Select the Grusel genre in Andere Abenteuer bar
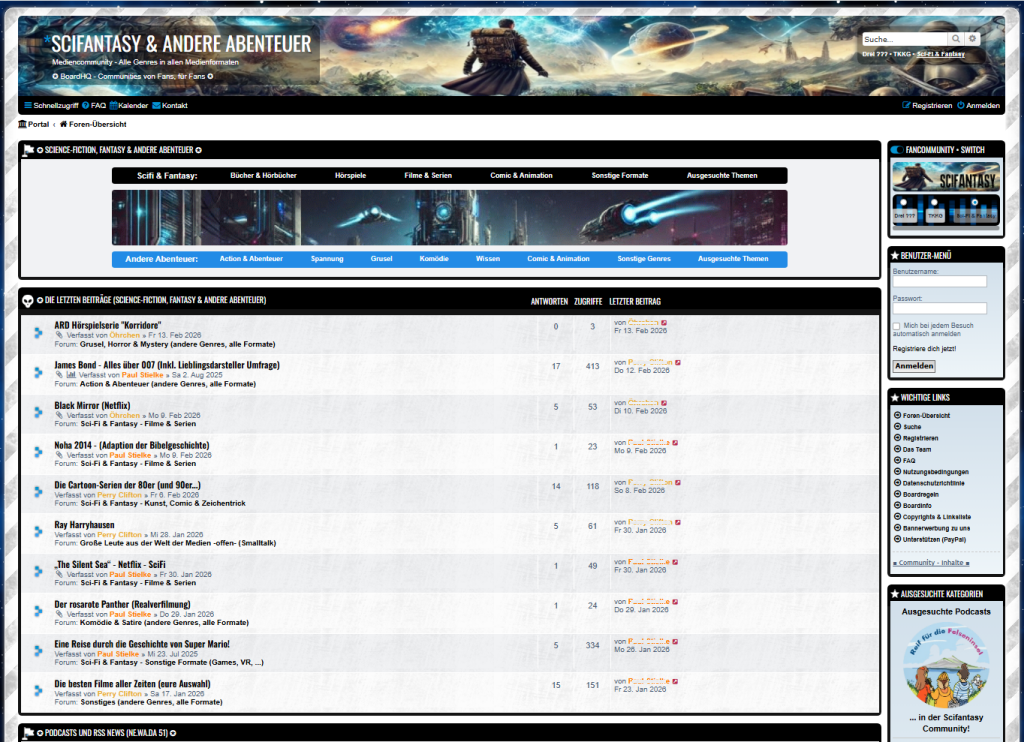Image resolution: width=1024 pixels, height=742 pixels. point(381,259)
